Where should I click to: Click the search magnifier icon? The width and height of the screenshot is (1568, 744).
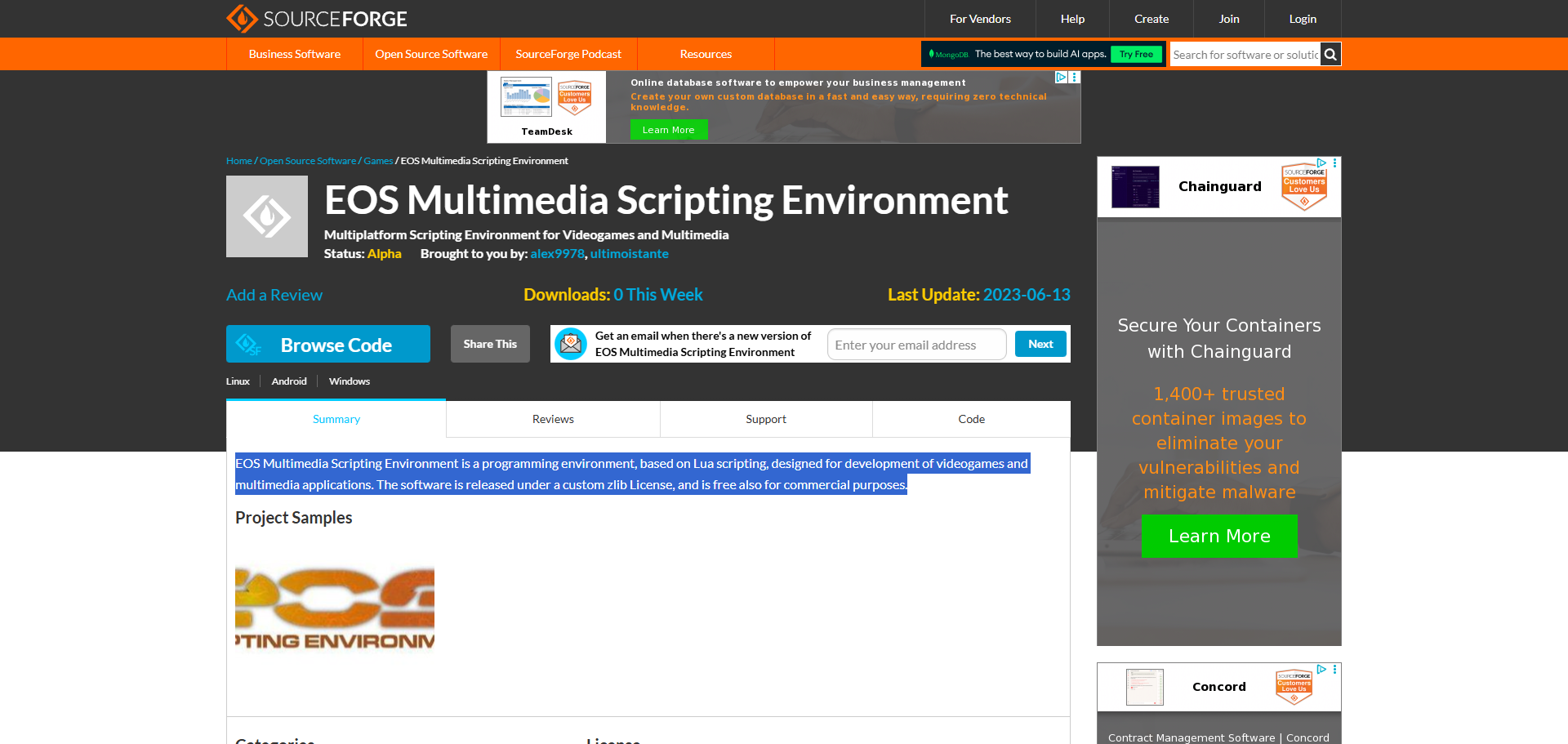(1330, 55)
